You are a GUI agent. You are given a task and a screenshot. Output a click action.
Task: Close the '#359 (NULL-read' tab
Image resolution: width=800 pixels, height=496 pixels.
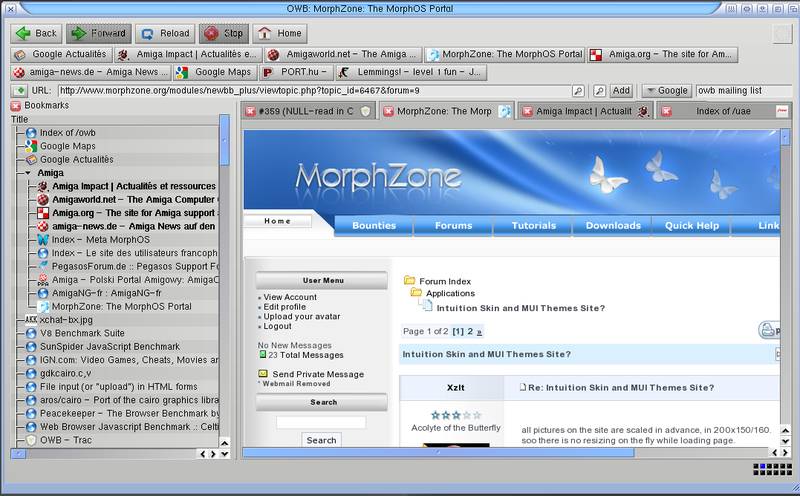250,111
